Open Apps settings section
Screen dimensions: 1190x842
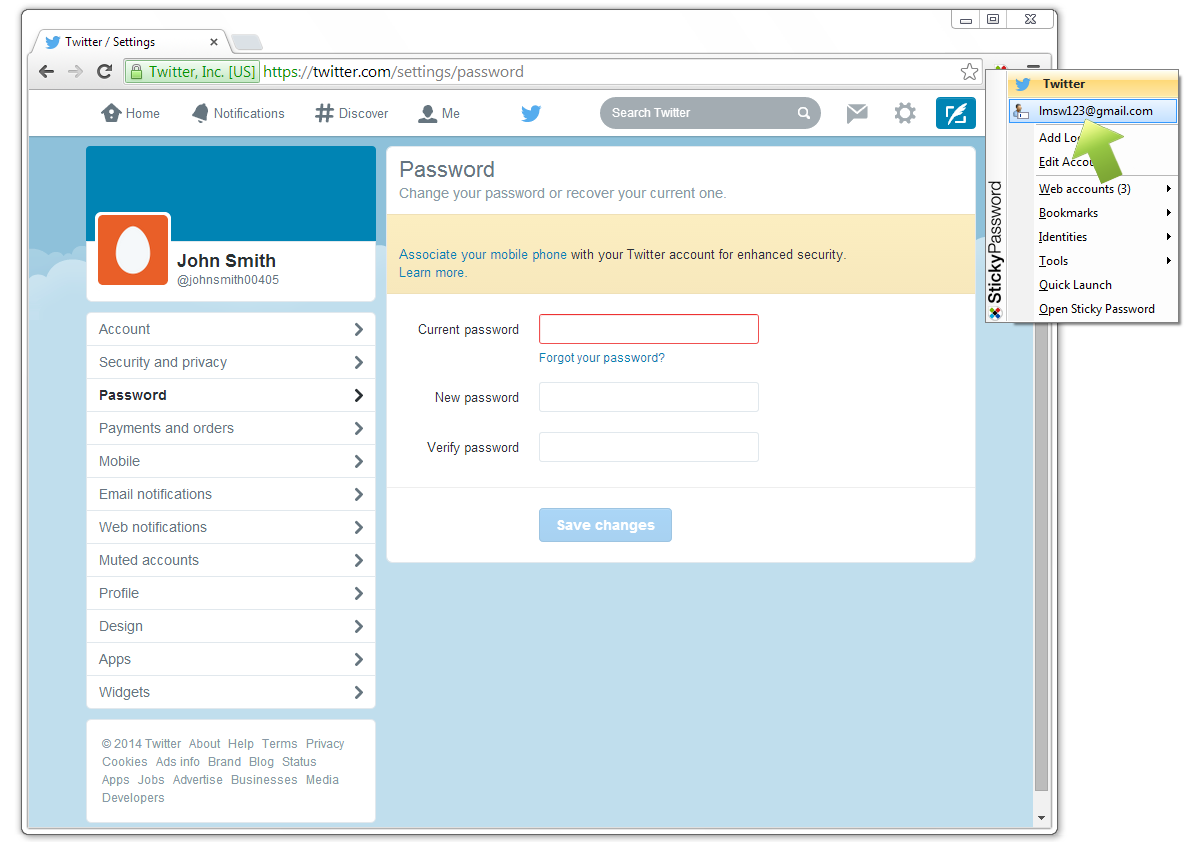231,659
